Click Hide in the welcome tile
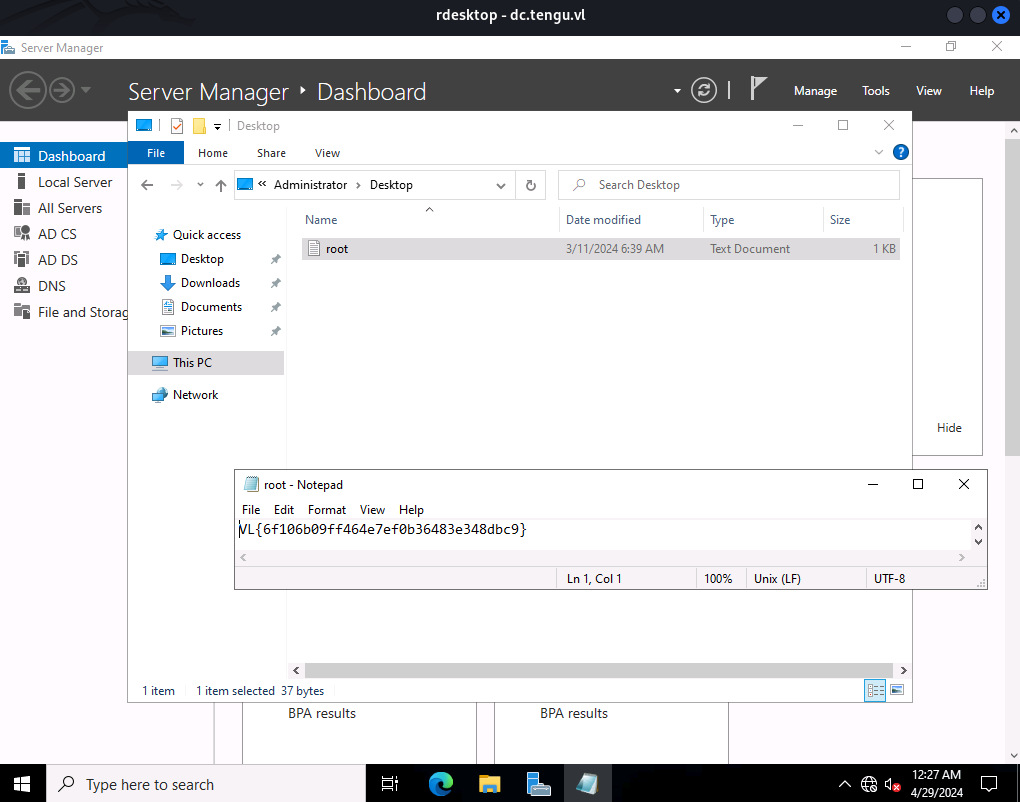Viewport: 1020px width, 802px height. point(949,428)
